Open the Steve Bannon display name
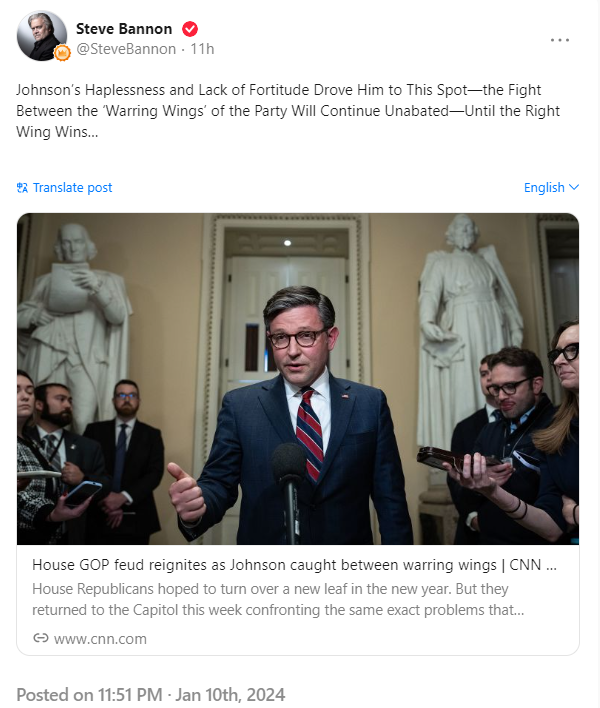 pyautogui.click(x=124, y=29)
